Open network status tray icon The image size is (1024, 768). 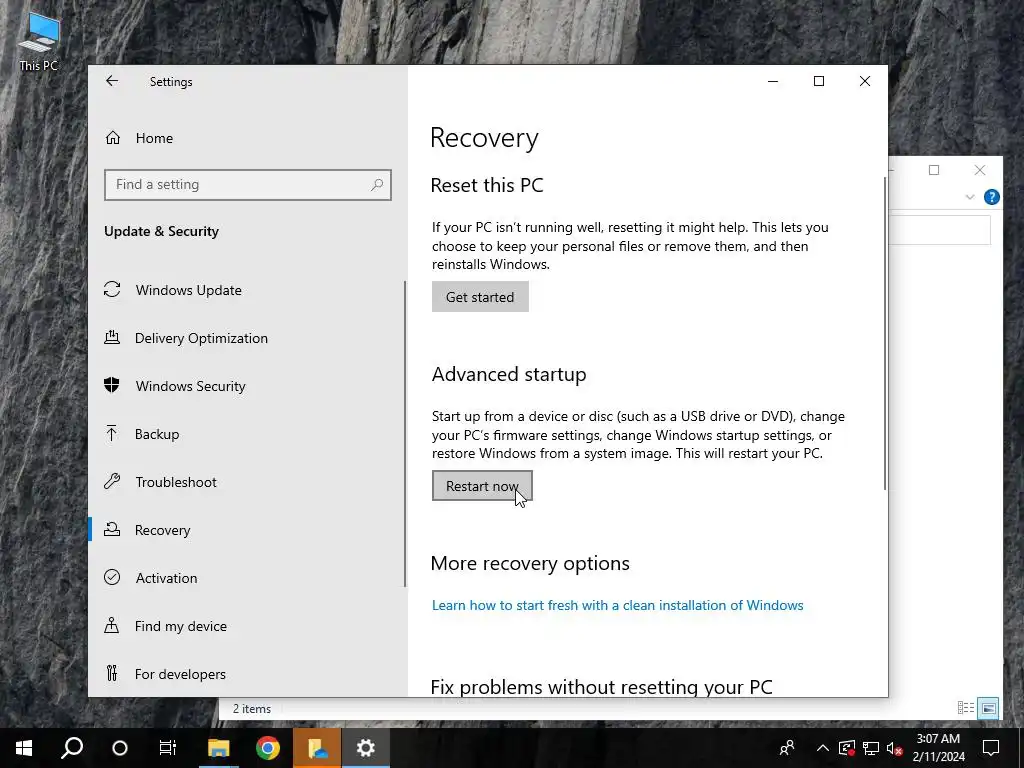(871, 748)
